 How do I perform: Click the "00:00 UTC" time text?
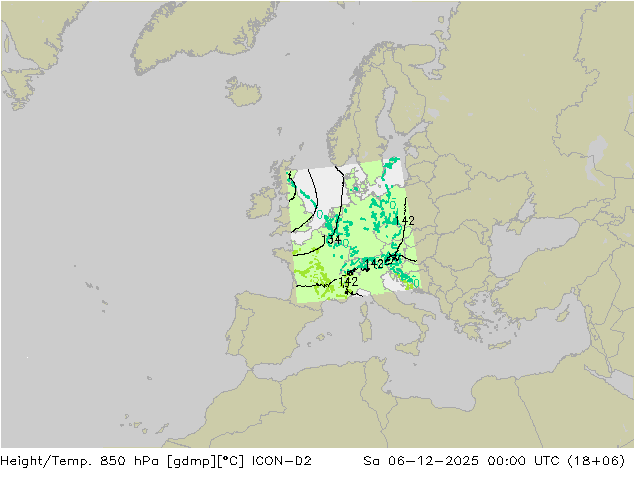[524, 460]
